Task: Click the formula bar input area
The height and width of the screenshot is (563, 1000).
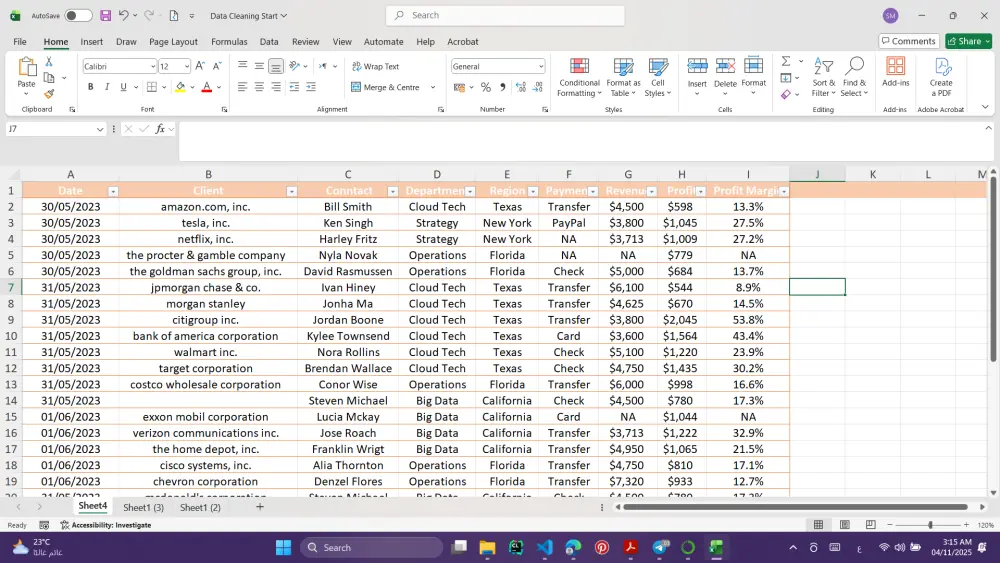Action: 580,142
